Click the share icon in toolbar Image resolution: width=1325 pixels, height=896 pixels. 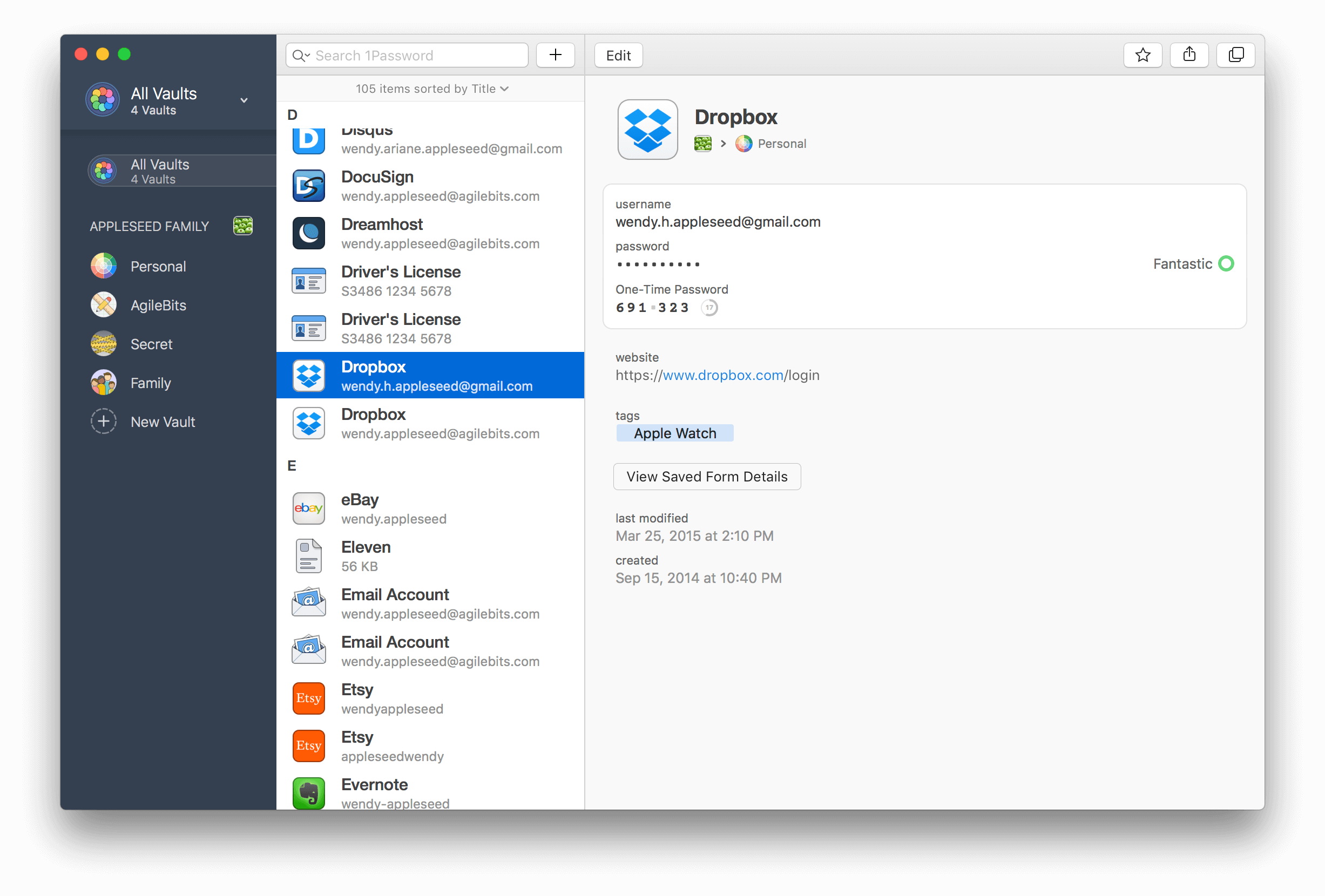(x=1189, y=55)
